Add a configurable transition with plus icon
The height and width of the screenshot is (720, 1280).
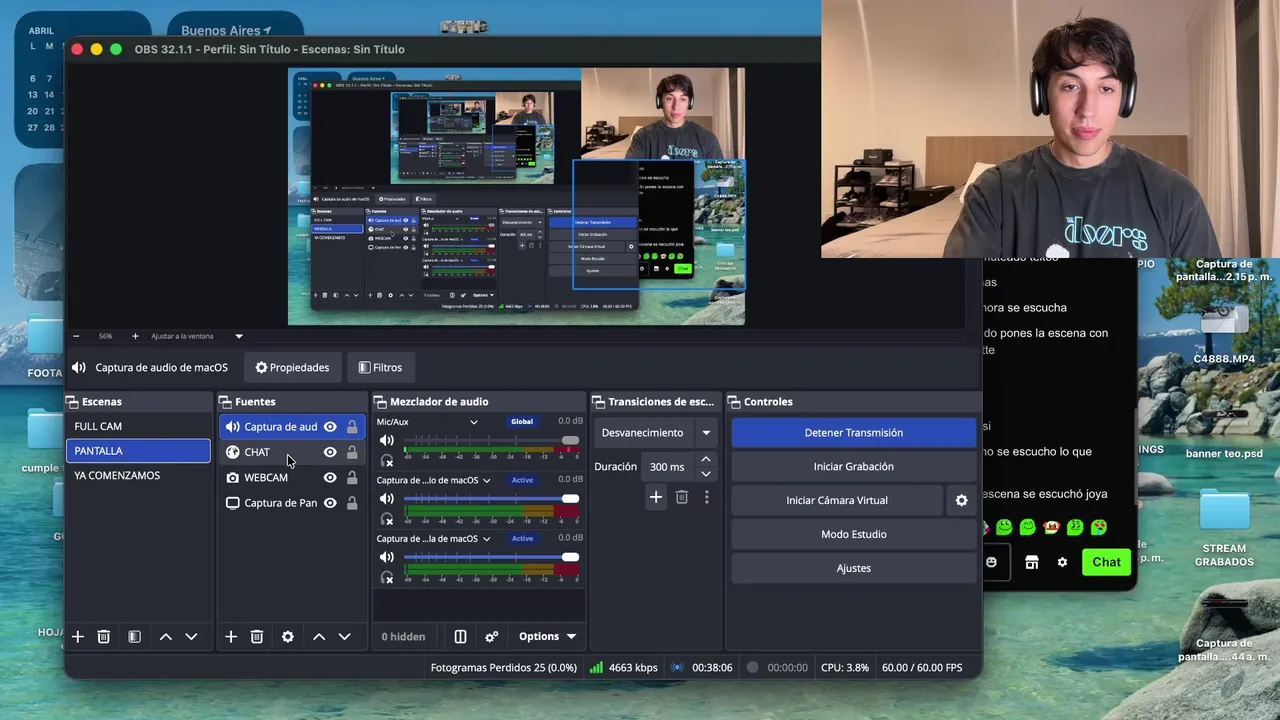[x=656, y=497]
